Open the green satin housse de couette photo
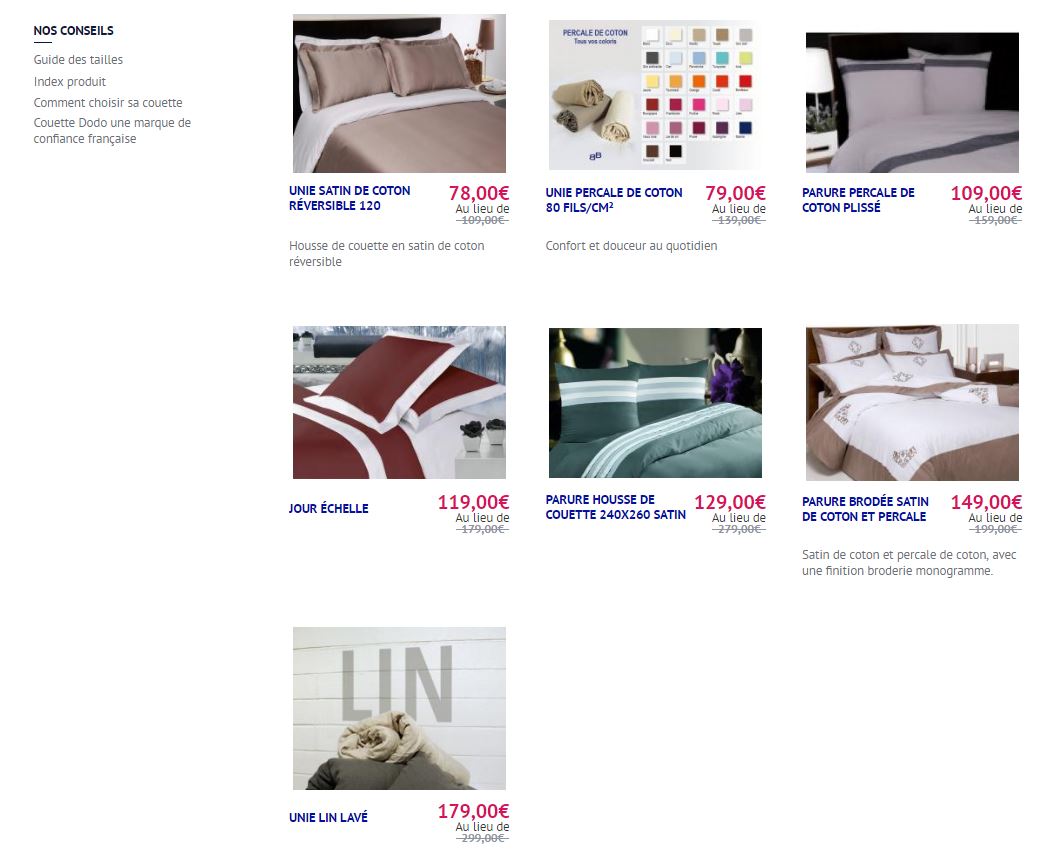 coord(655,403)
